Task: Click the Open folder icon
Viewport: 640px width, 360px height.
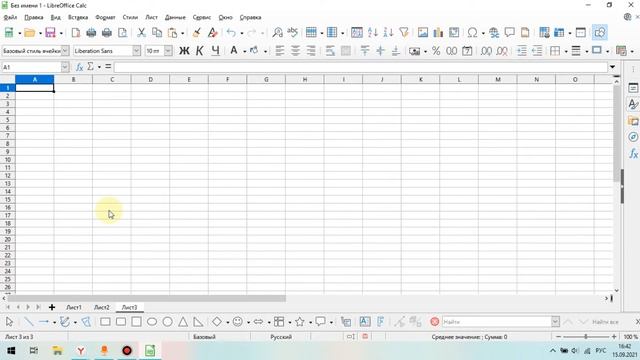Action: [30, 33]
